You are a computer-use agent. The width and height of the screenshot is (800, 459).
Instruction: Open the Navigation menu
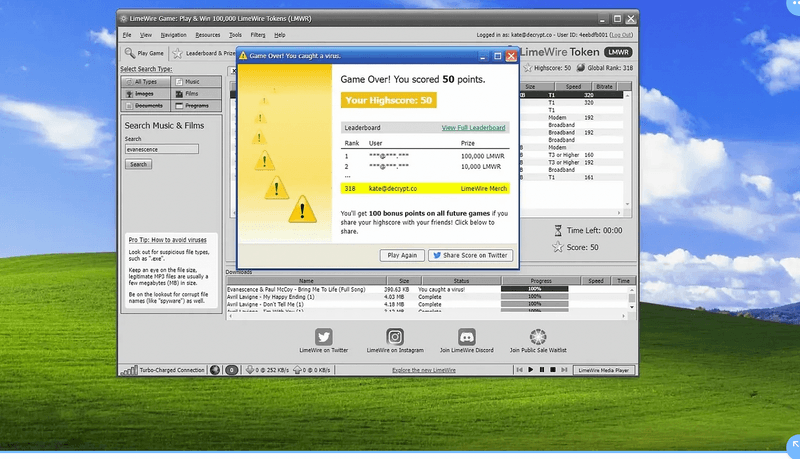(173, 35)
